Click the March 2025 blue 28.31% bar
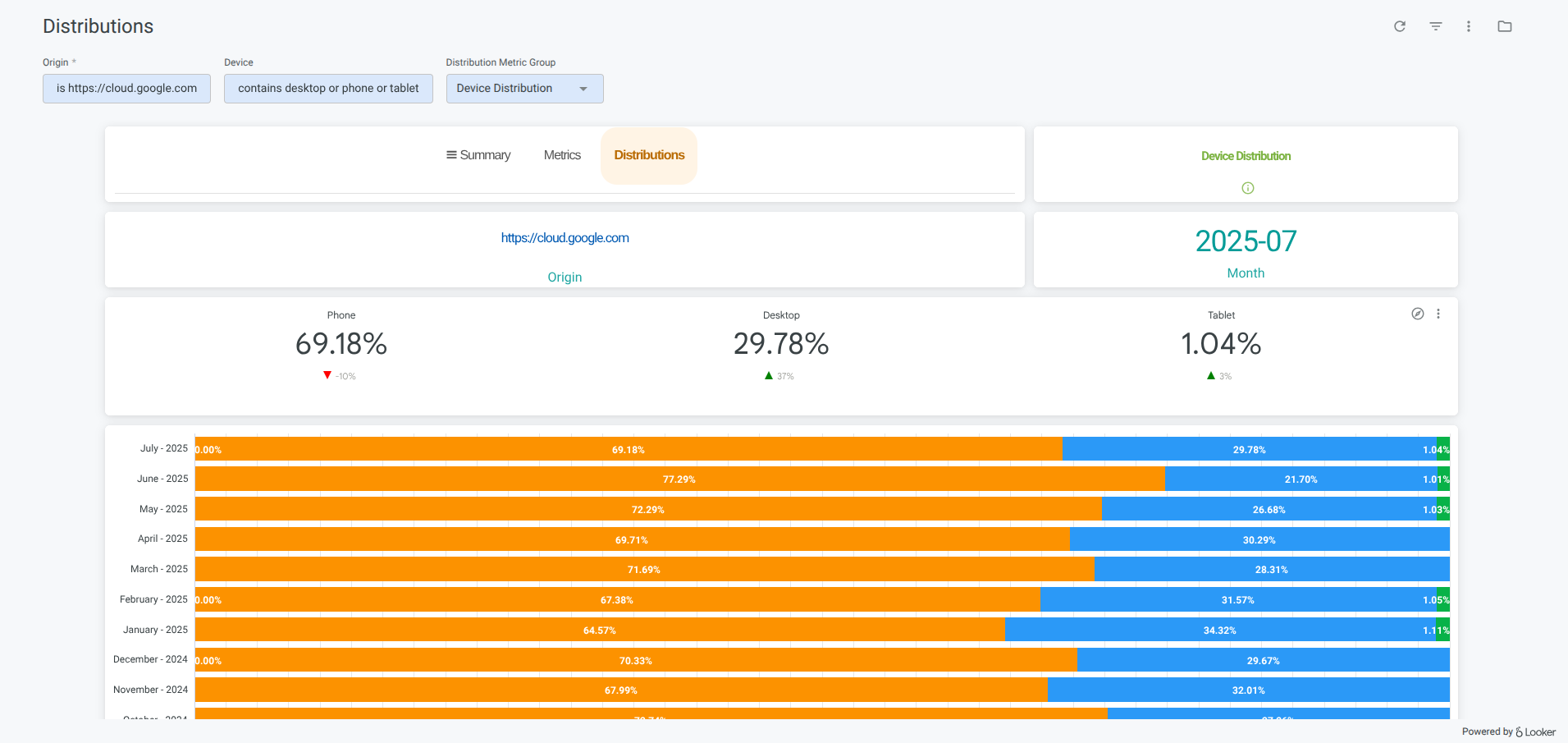 [1272, 569]
